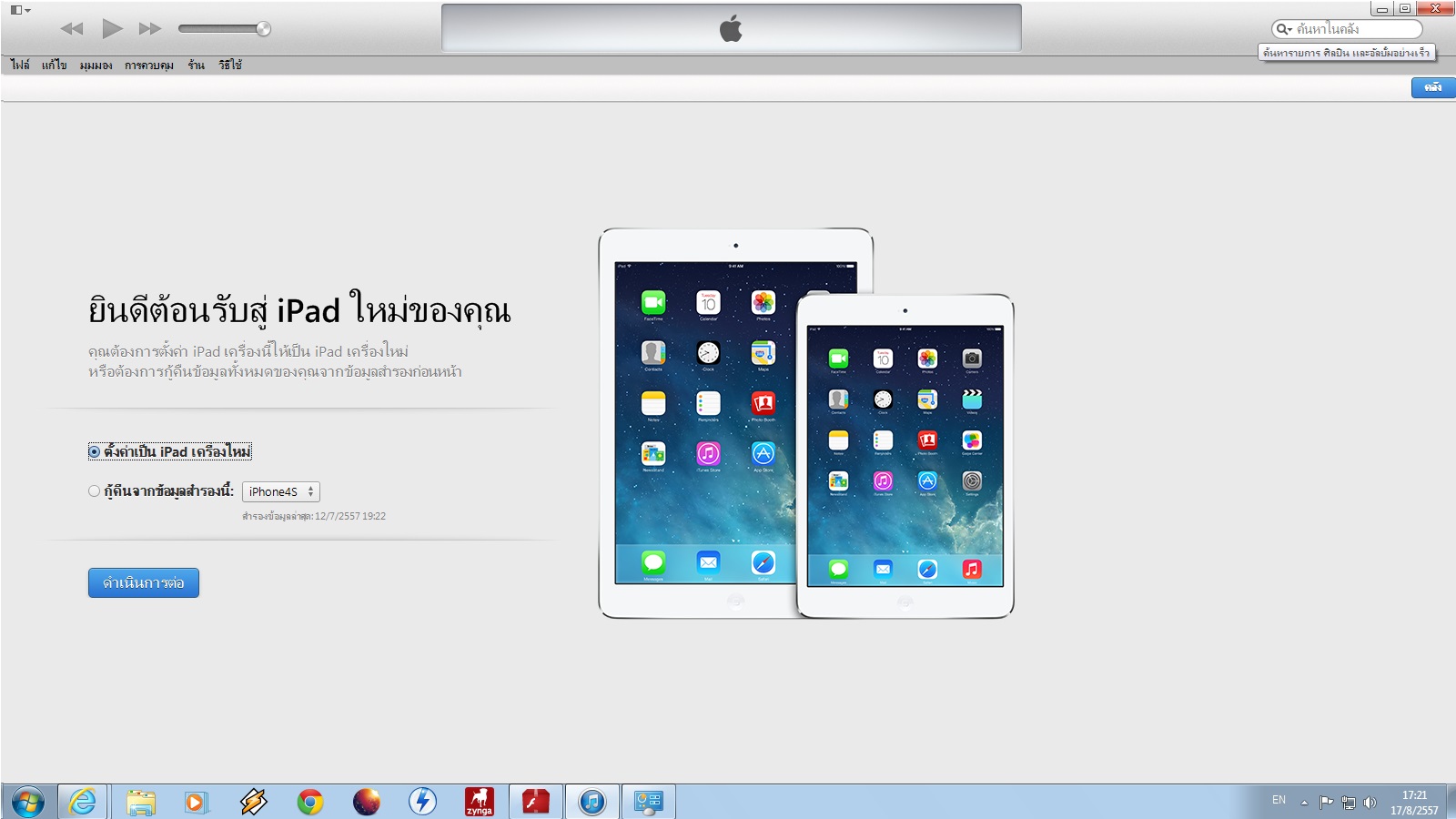Open the แก้ไข (Edit) menu

(x=55, y=65)
